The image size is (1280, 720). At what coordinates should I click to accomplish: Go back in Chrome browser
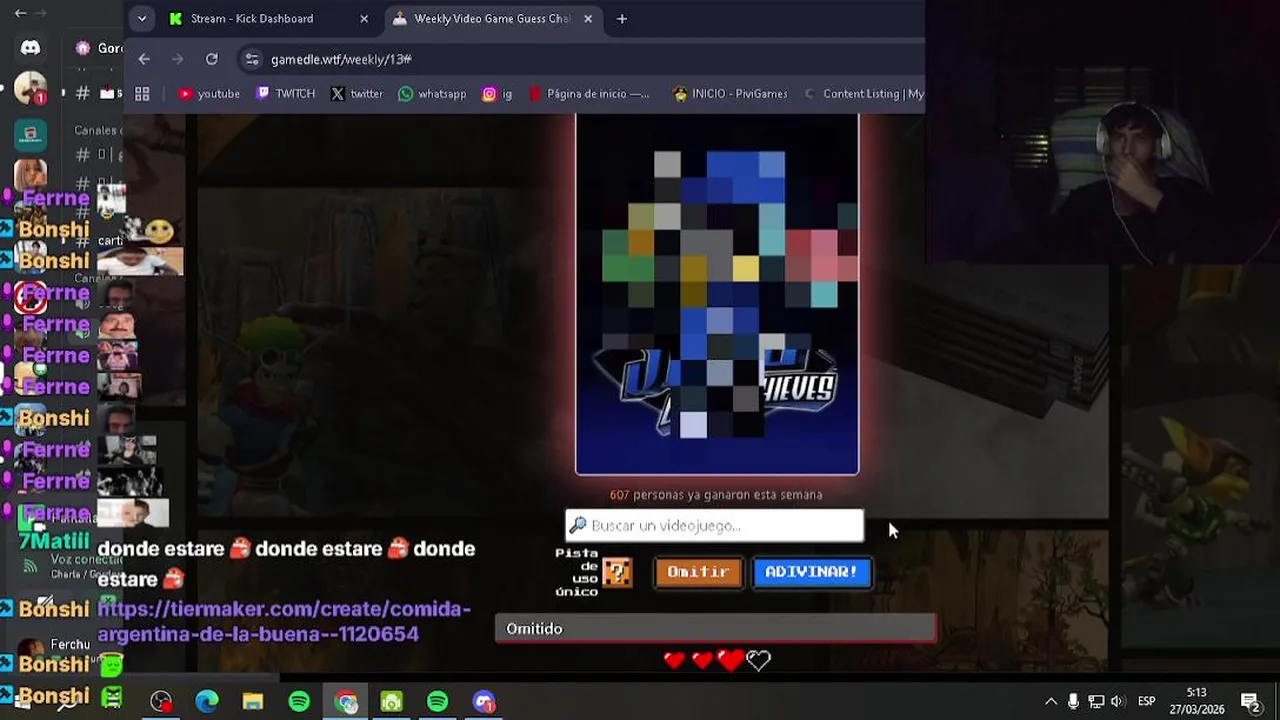(x=144, y=59)
